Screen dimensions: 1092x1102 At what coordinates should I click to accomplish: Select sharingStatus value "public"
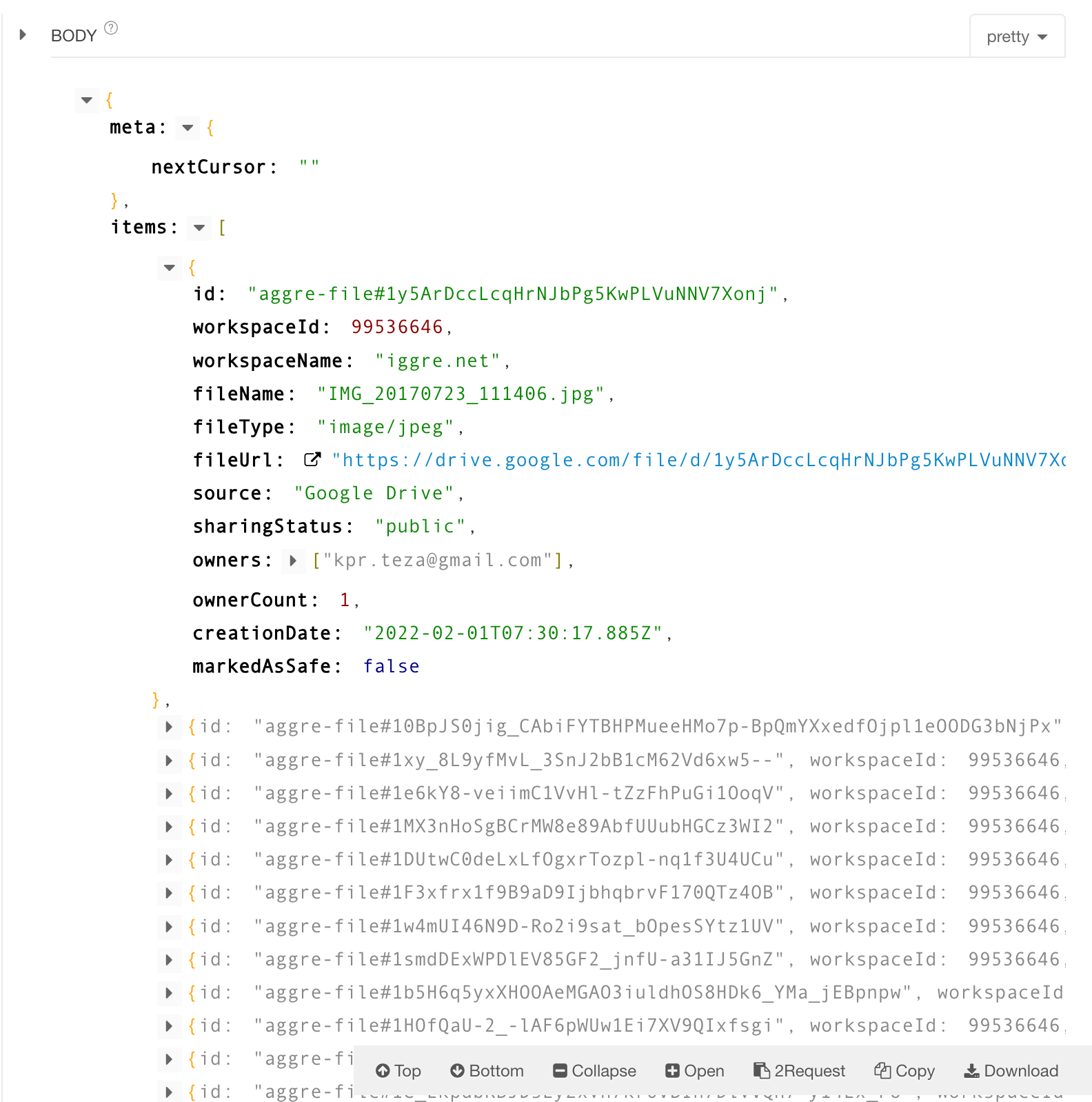coord(421,527)
